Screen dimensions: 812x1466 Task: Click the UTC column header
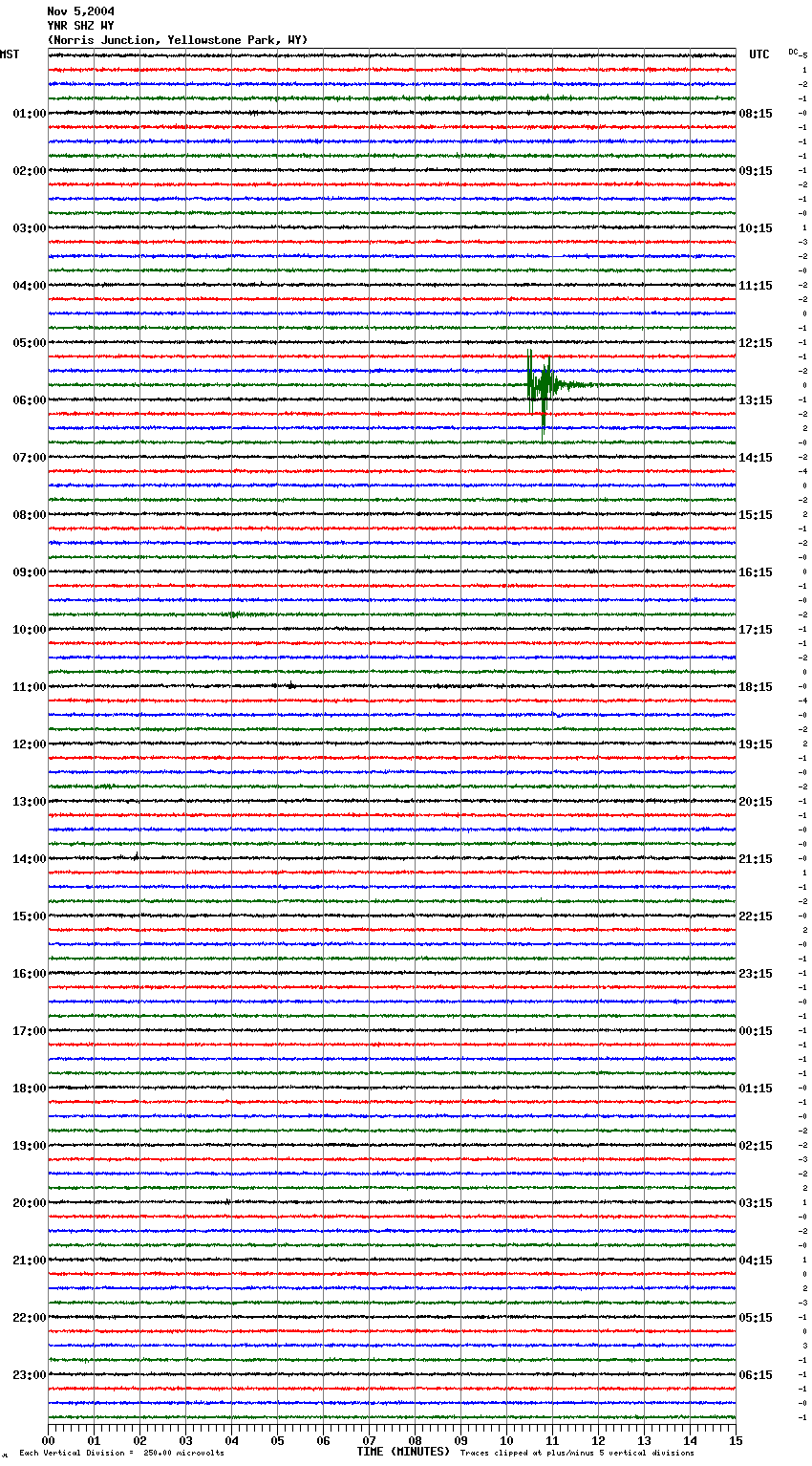[759, 54]
